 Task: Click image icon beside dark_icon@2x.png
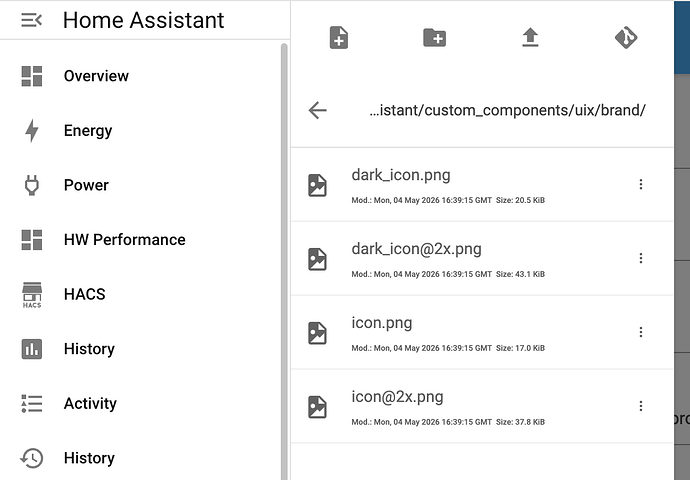pos(317,259)
